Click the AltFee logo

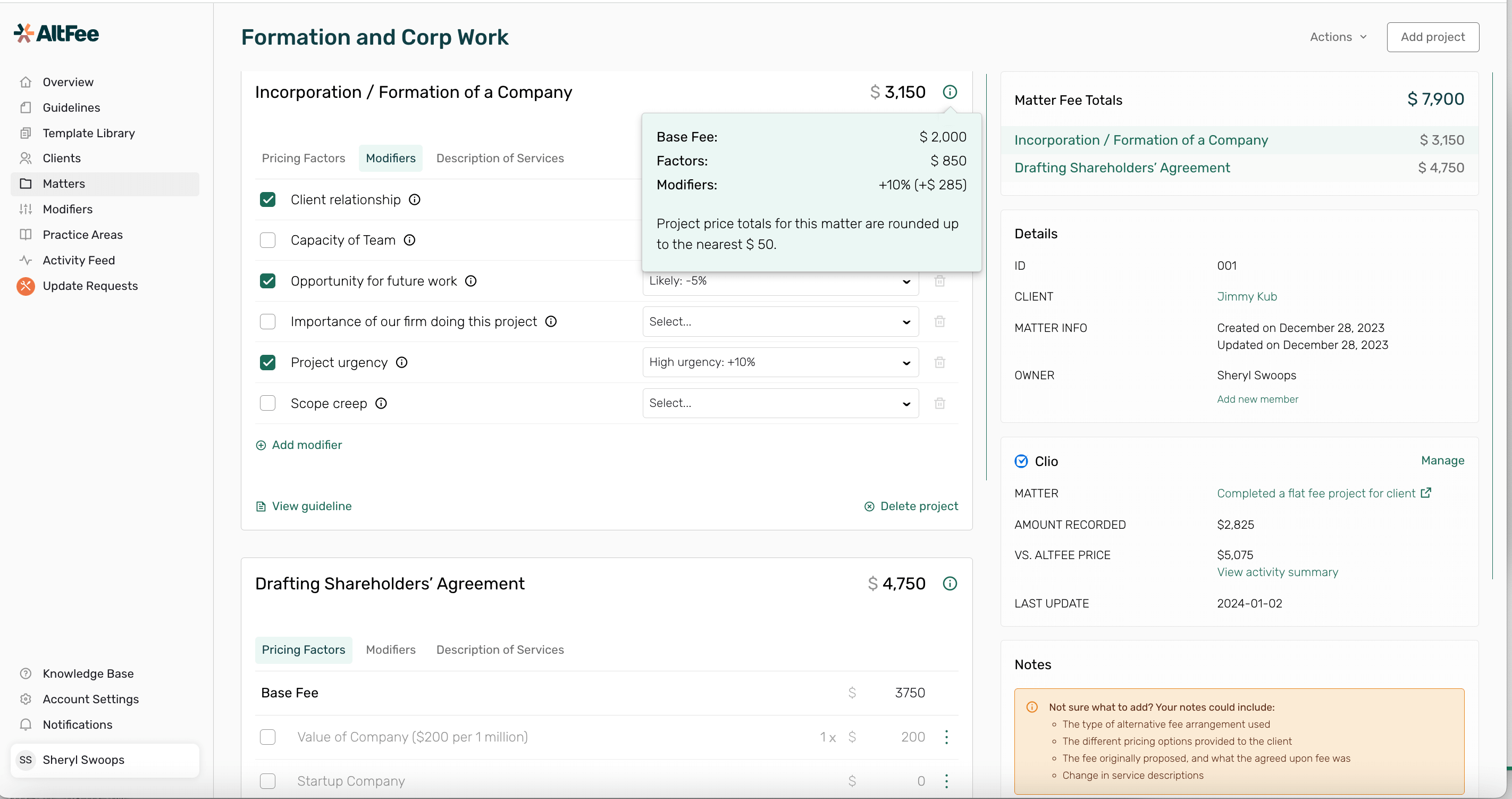click(56, 34)
